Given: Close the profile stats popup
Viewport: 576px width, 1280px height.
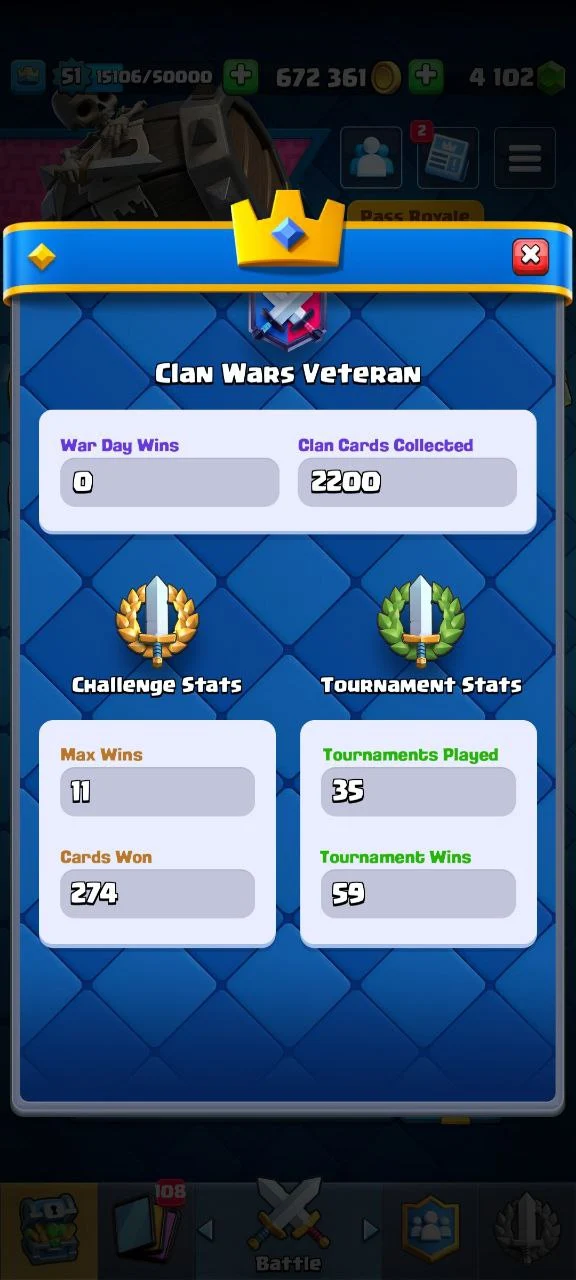Looking at the screenshot, I should pyautogui.click(x=530, y=257).
